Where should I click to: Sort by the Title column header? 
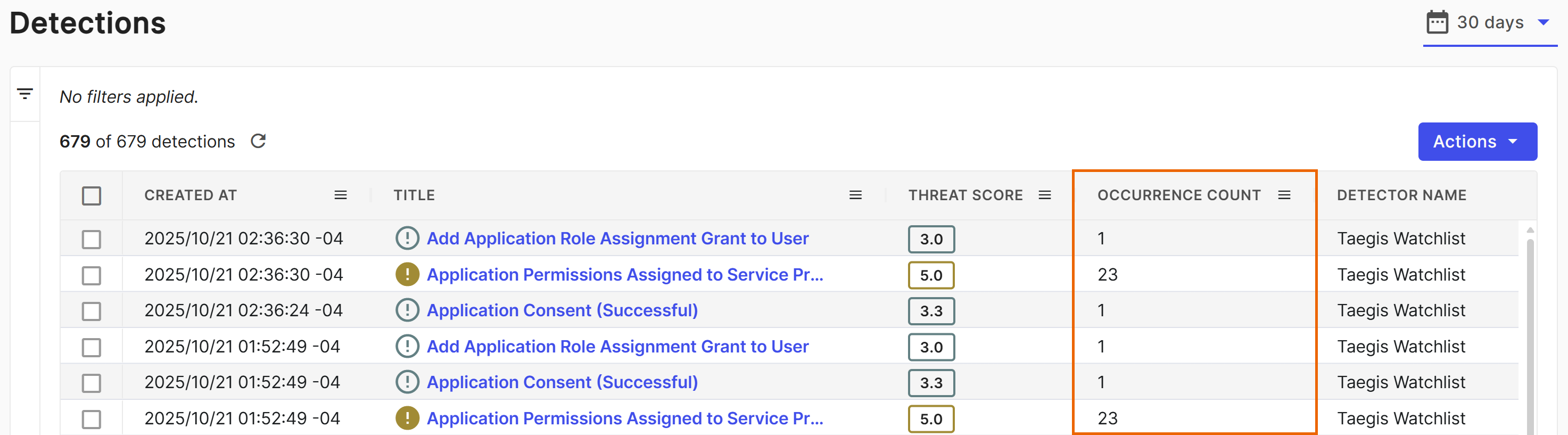(414, 195)
